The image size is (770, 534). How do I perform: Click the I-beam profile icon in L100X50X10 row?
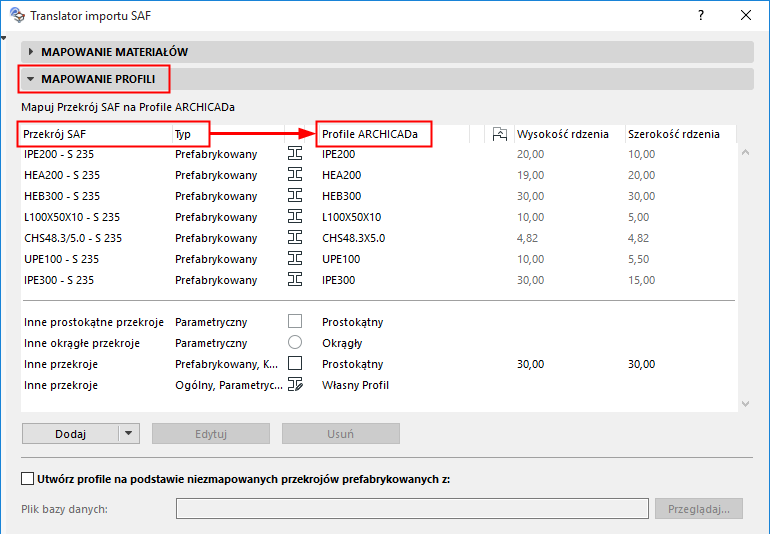coord(295,216)
